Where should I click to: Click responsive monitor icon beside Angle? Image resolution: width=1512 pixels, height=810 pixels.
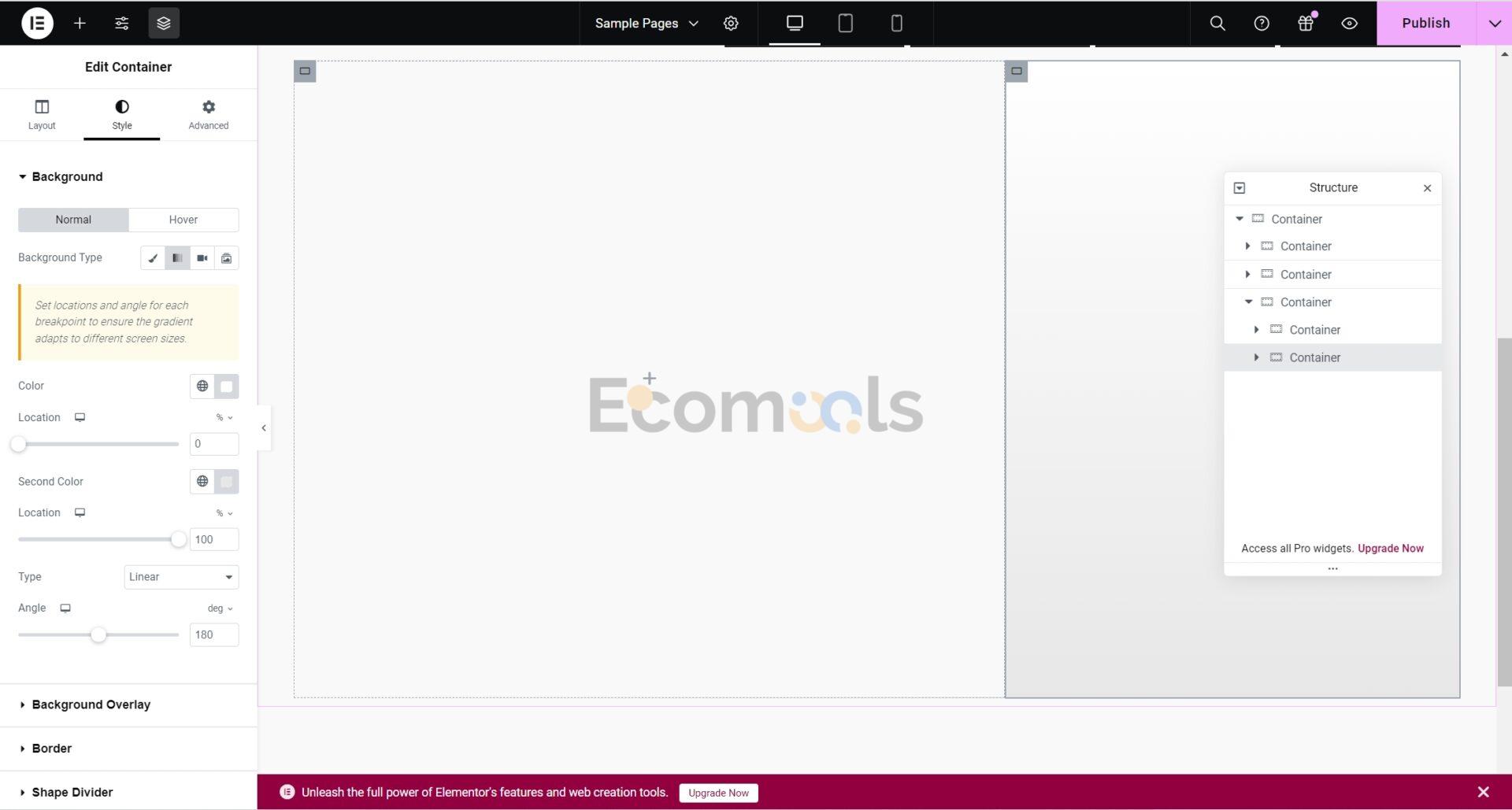tap(65, 608)
